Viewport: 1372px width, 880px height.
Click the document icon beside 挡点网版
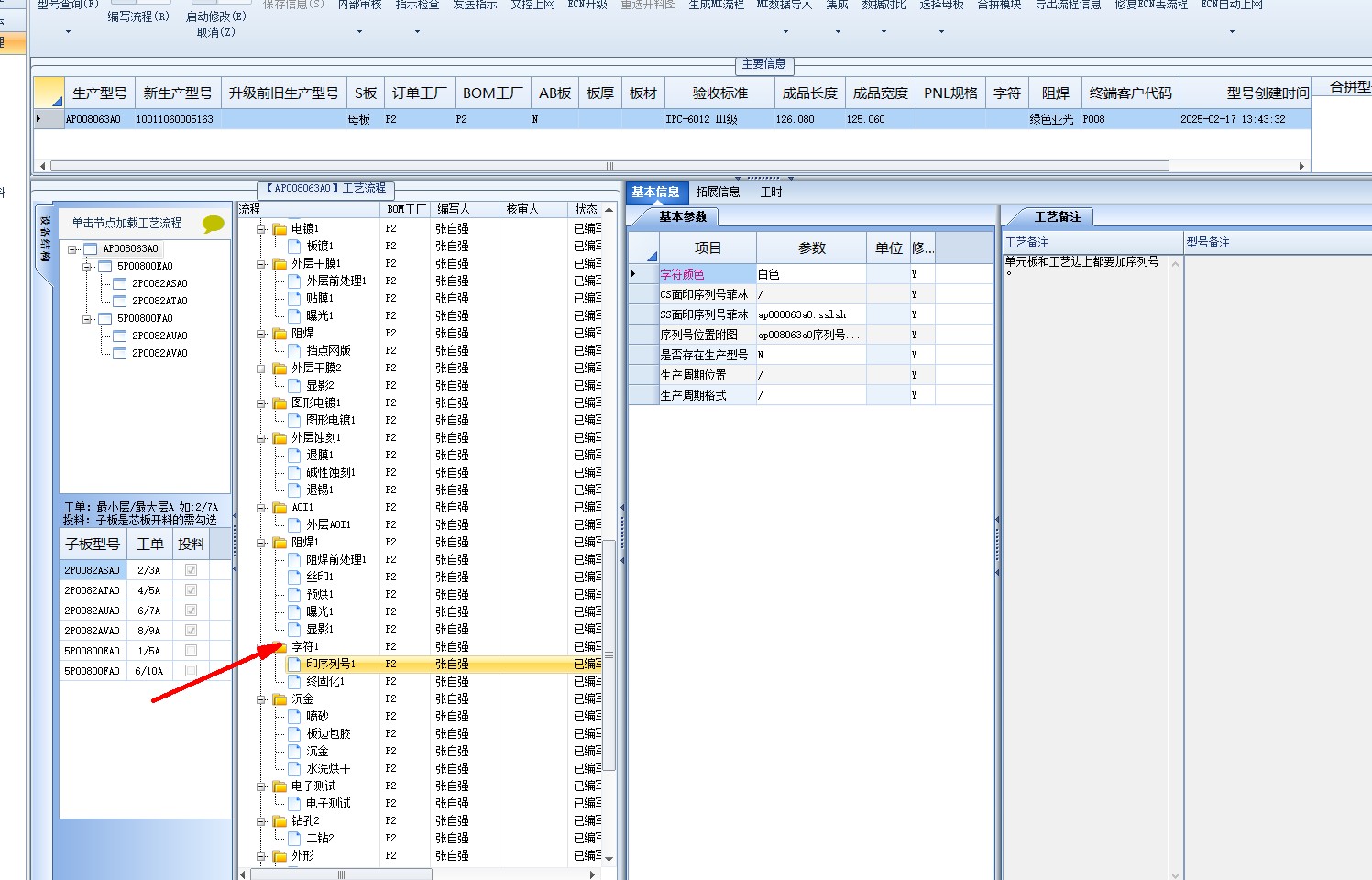(x=294, y=350)
